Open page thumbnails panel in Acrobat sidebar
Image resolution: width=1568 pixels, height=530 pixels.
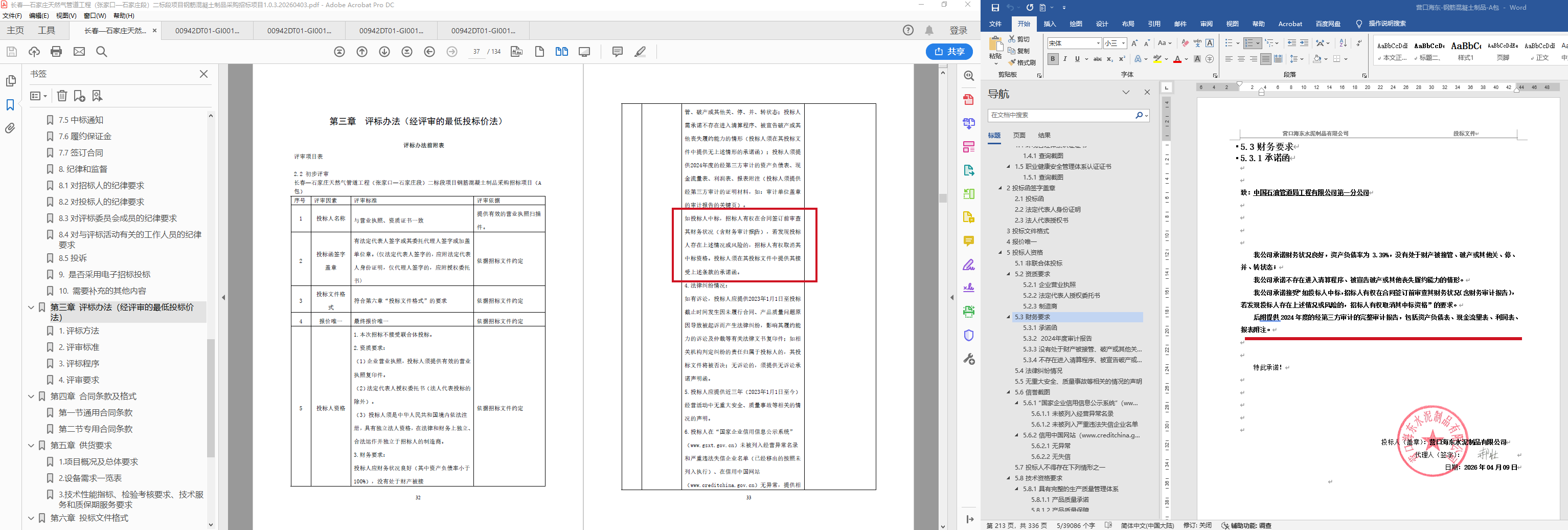(10, 81)
